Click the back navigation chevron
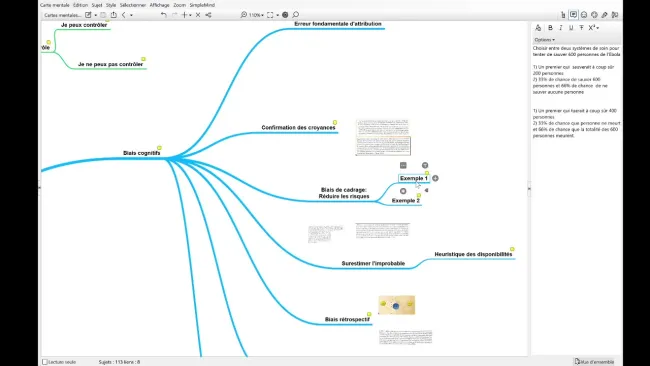The image size is (650, 366). [124, 15]
